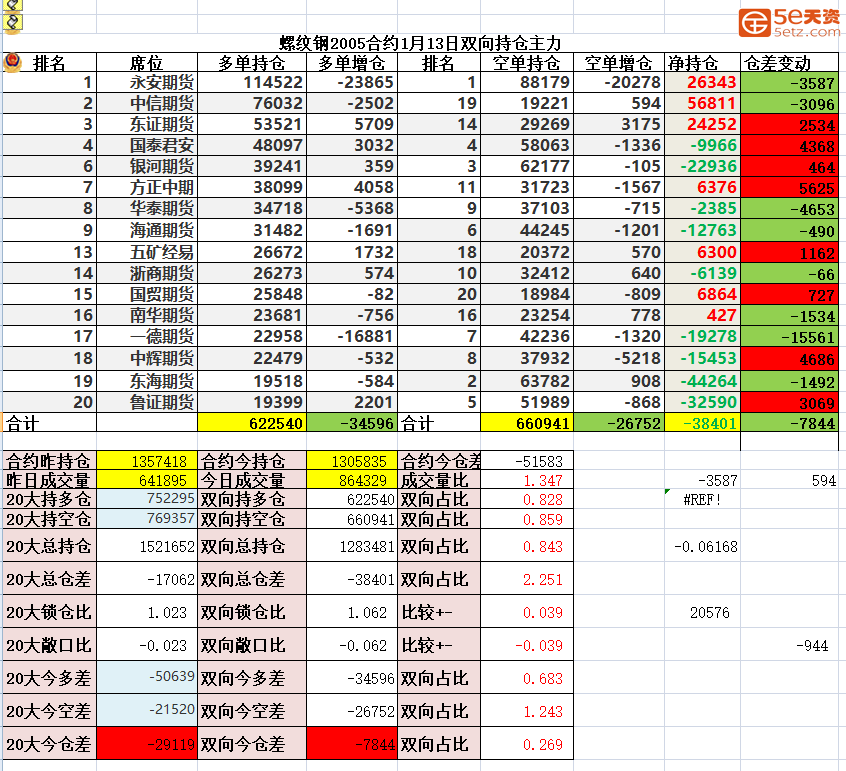Select the yellow value 1357418
846x771 pixels.
click(x=147, y=461)
